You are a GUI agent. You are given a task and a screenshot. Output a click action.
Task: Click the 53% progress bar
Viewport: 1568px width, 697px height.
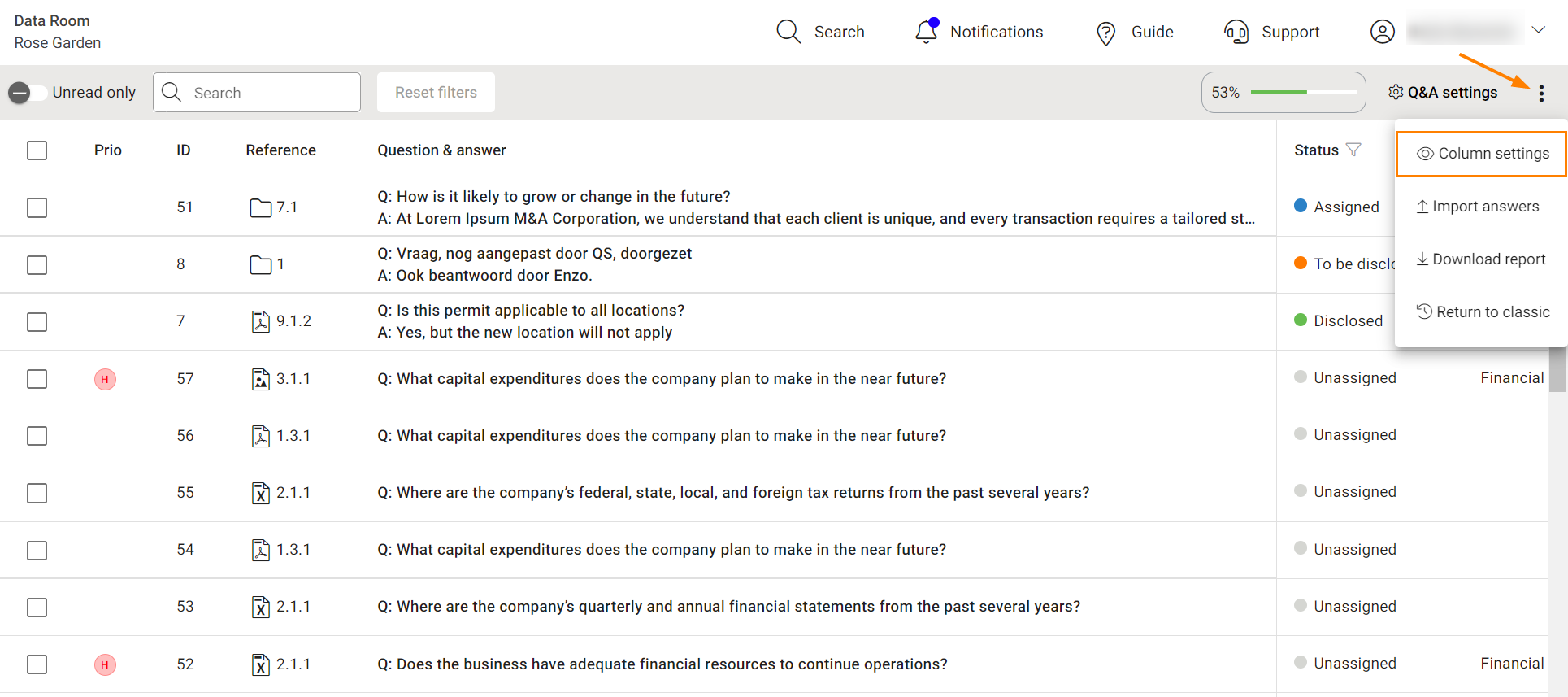click(1284, 93)
